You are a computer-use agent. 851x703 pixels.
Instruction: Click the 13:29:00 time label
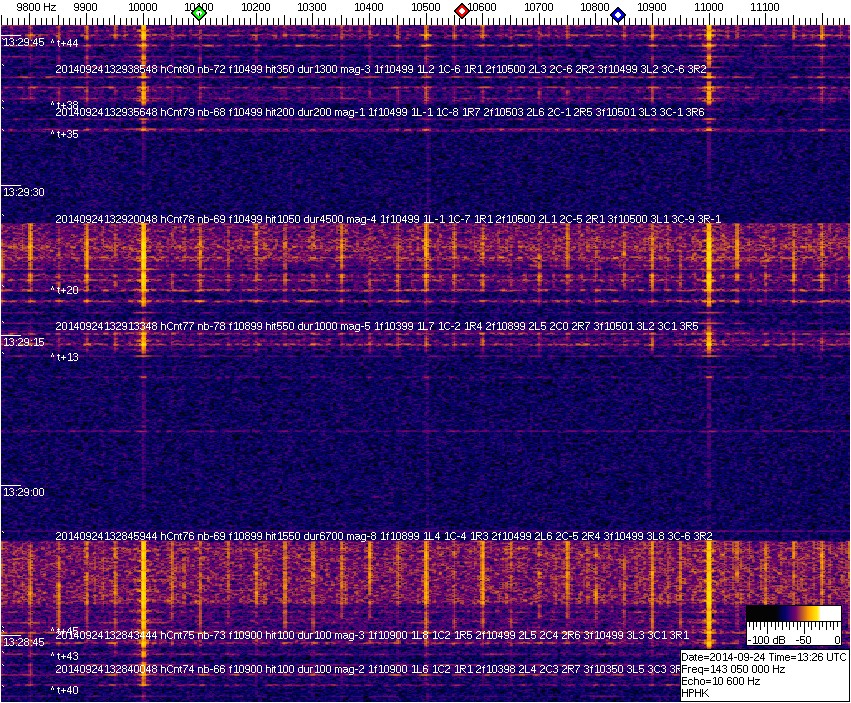click(x=23, y=492)
